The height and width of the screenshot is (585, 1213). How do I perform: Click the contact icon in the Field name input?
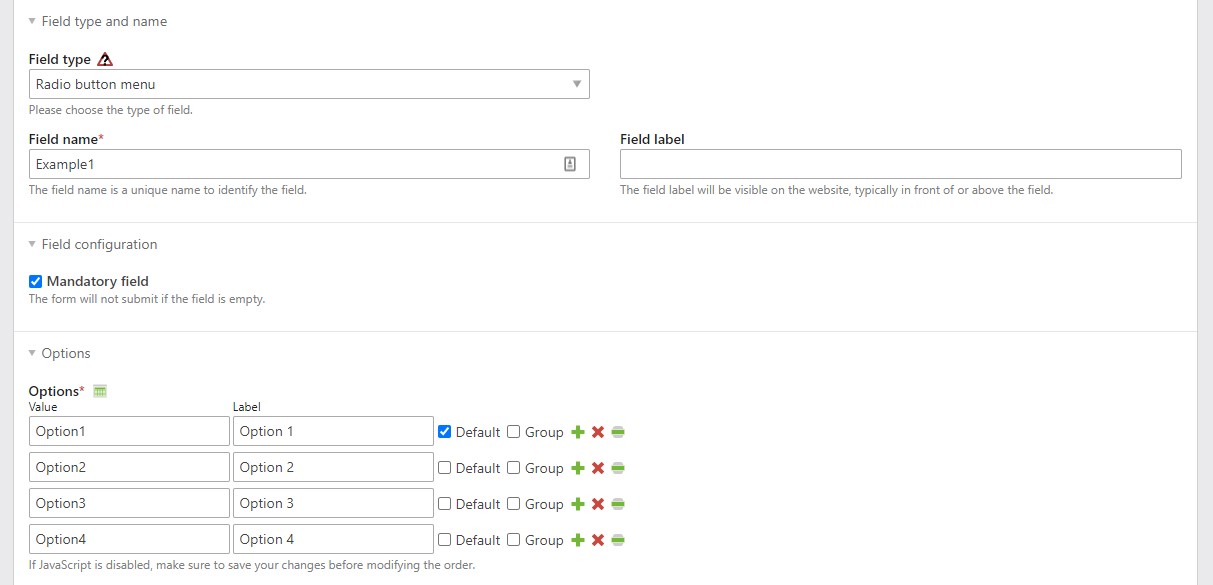point(570,164)
